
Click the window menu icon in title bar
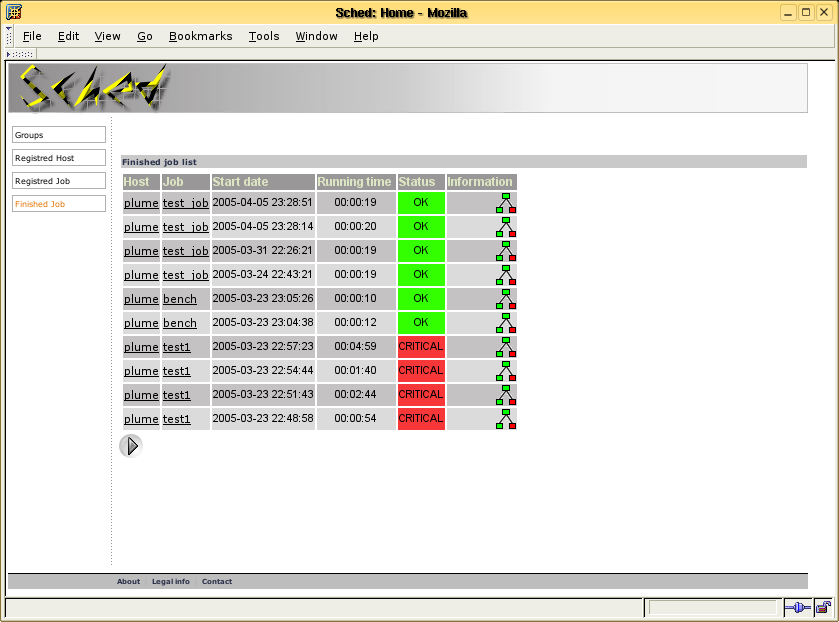click(x=14, y=12)
